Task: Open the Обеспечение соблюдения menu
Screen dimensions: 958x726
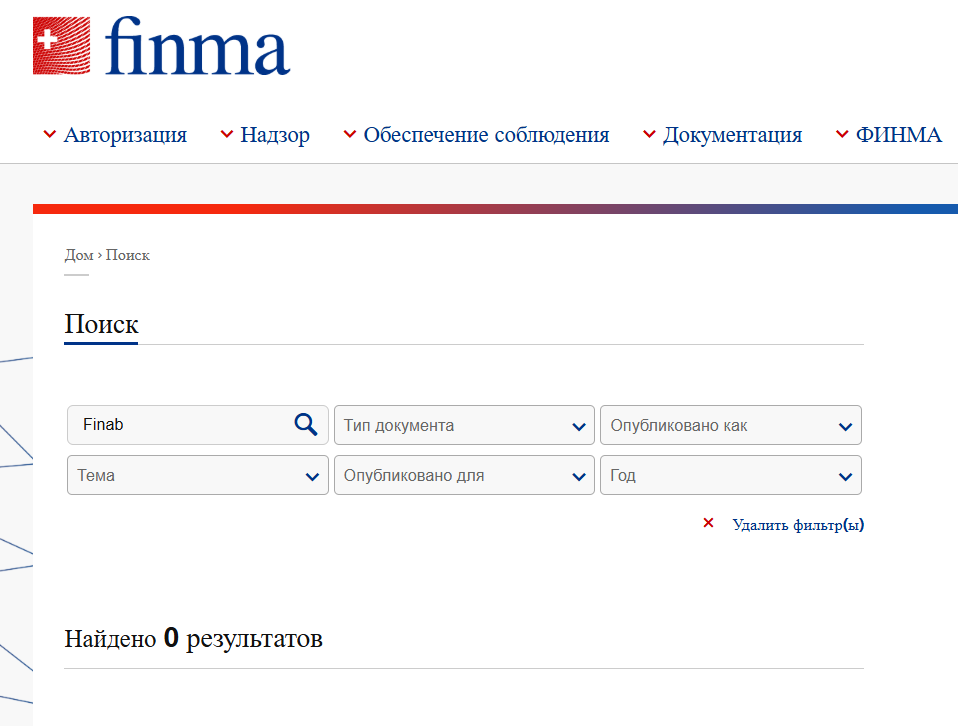Action: pyautogui.click(x=487, y=134)
